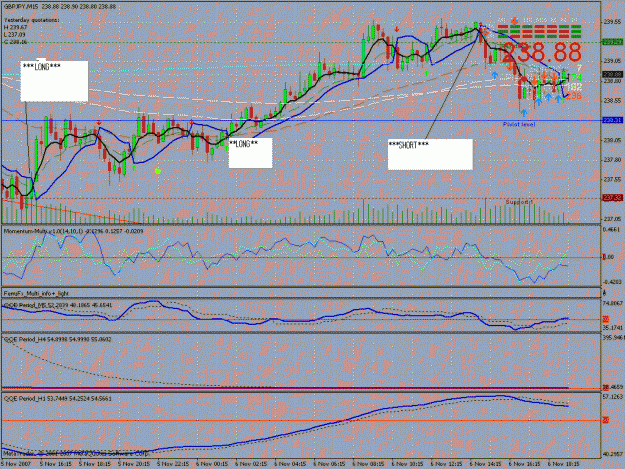Click the 239.55 price axis label
This screenshot has width=625, height=469.
(x=613, y=22)
